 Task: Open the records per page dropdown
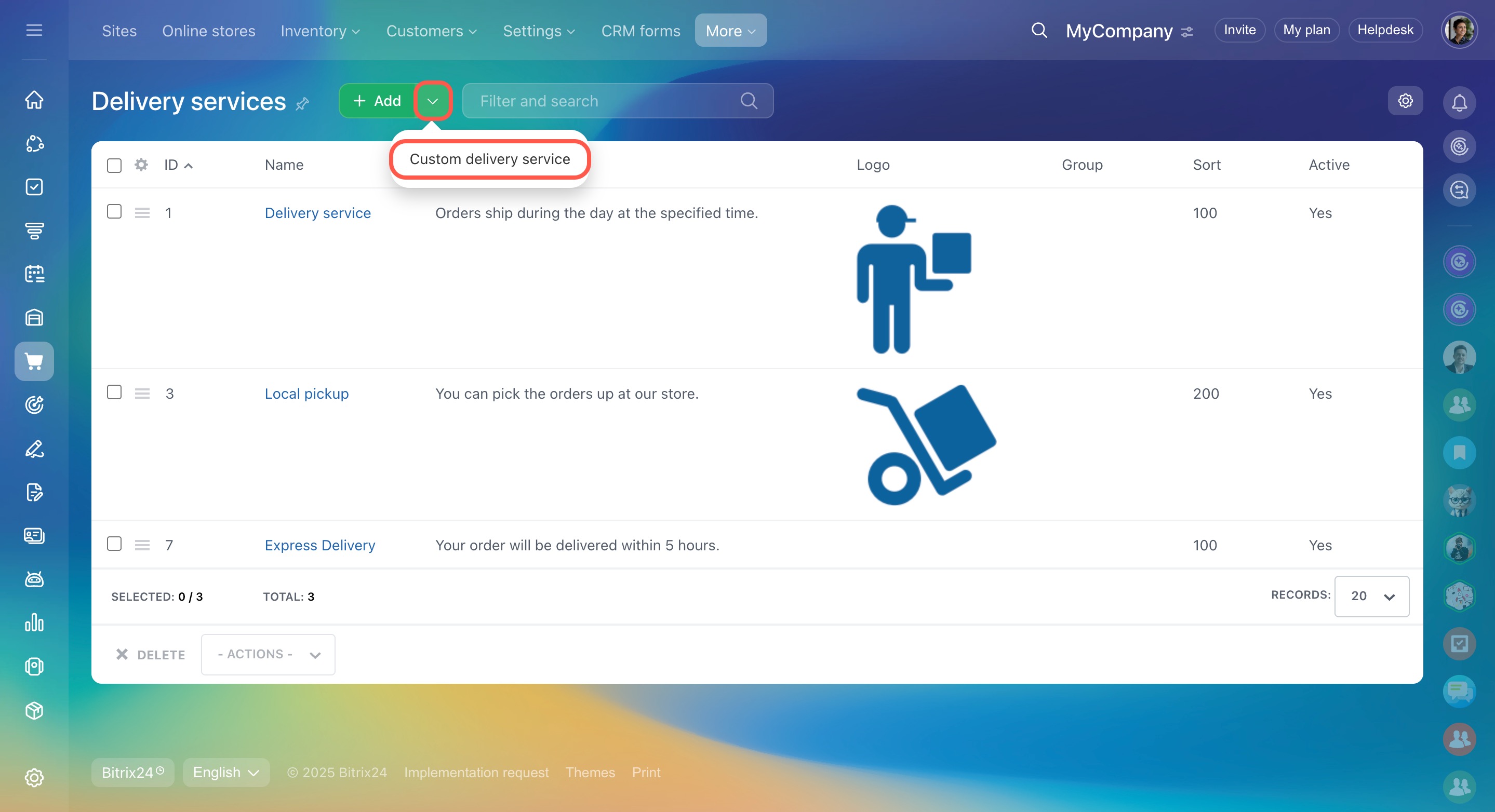(x=1371, y=596)
